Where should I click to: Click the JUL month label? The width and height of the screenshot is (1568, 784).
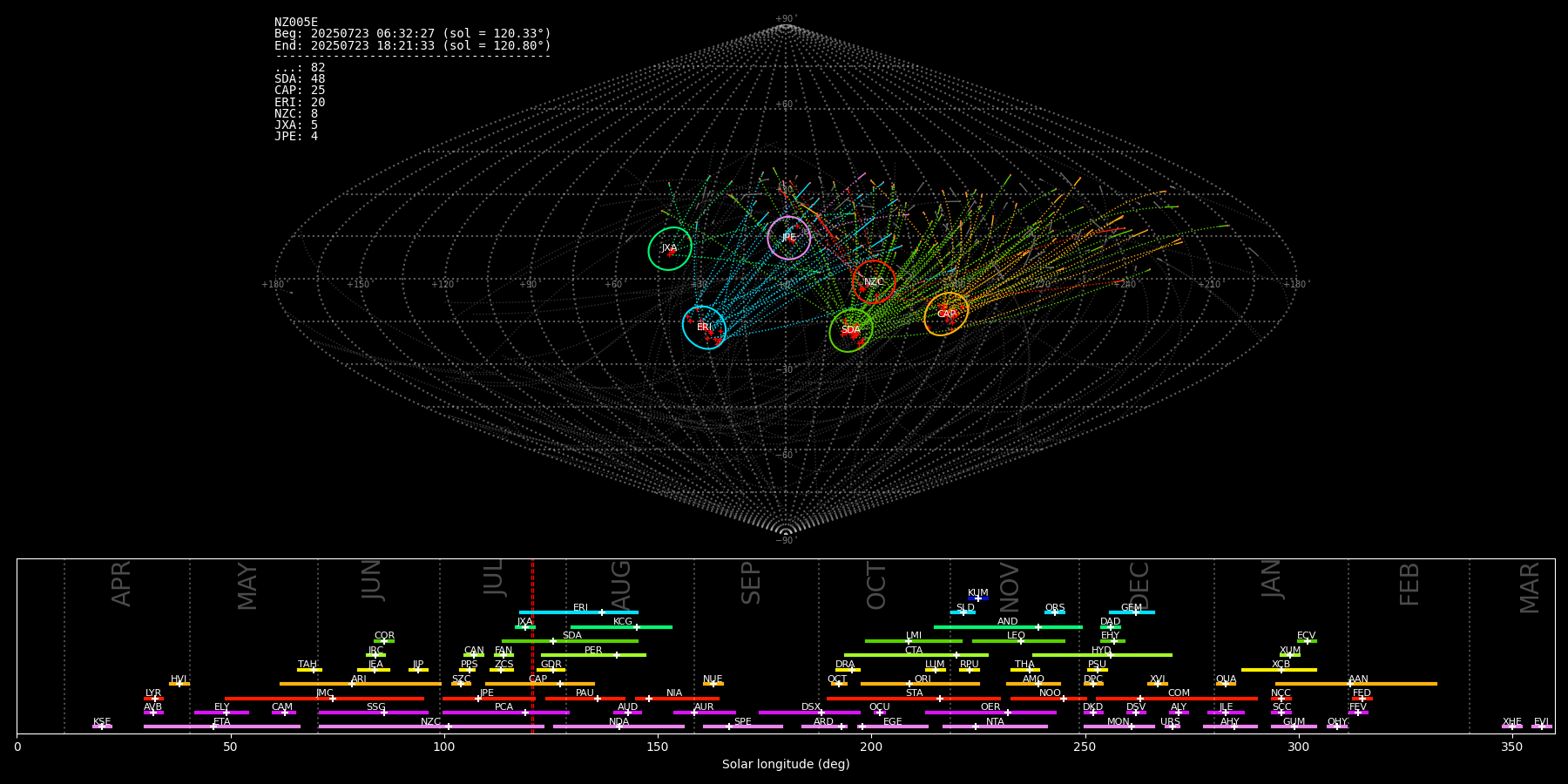tap(493, 578)
